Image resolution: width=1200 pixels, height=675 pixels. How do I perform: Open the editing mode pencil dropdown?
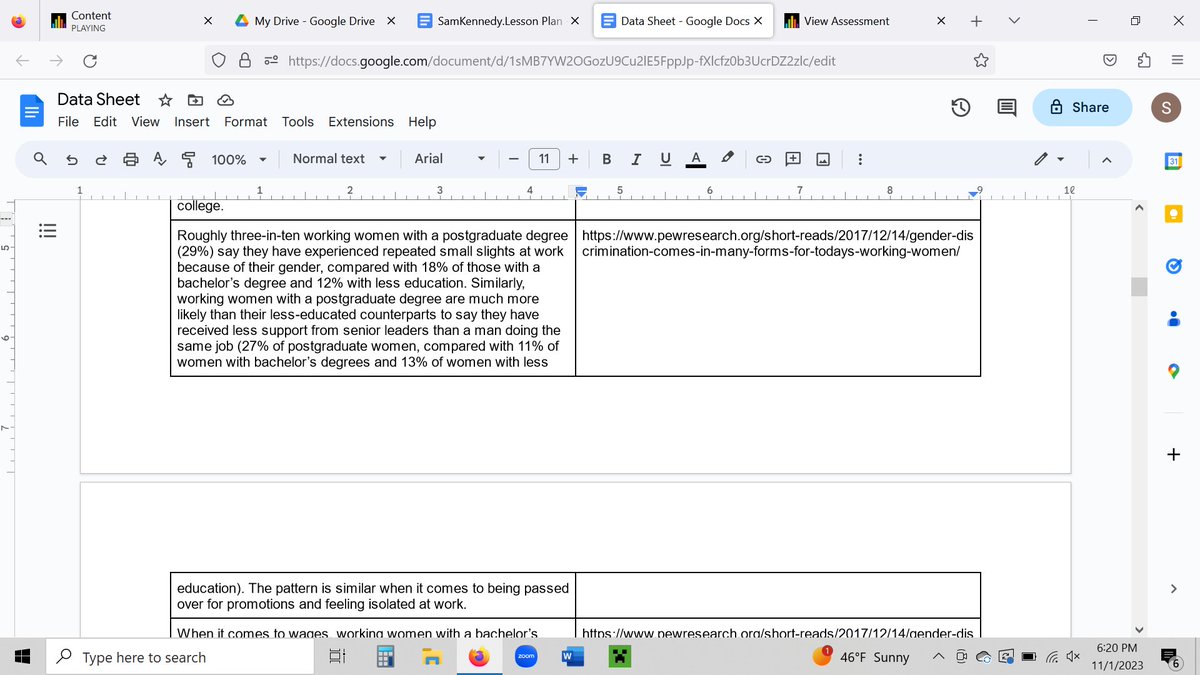coord(1049,159)
